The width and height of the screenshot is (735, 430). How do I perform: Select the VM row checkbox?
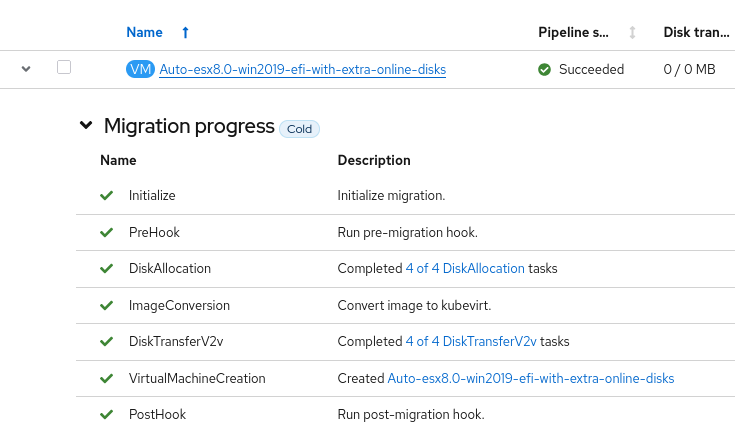pyautogui.click(x=64, y=67)
